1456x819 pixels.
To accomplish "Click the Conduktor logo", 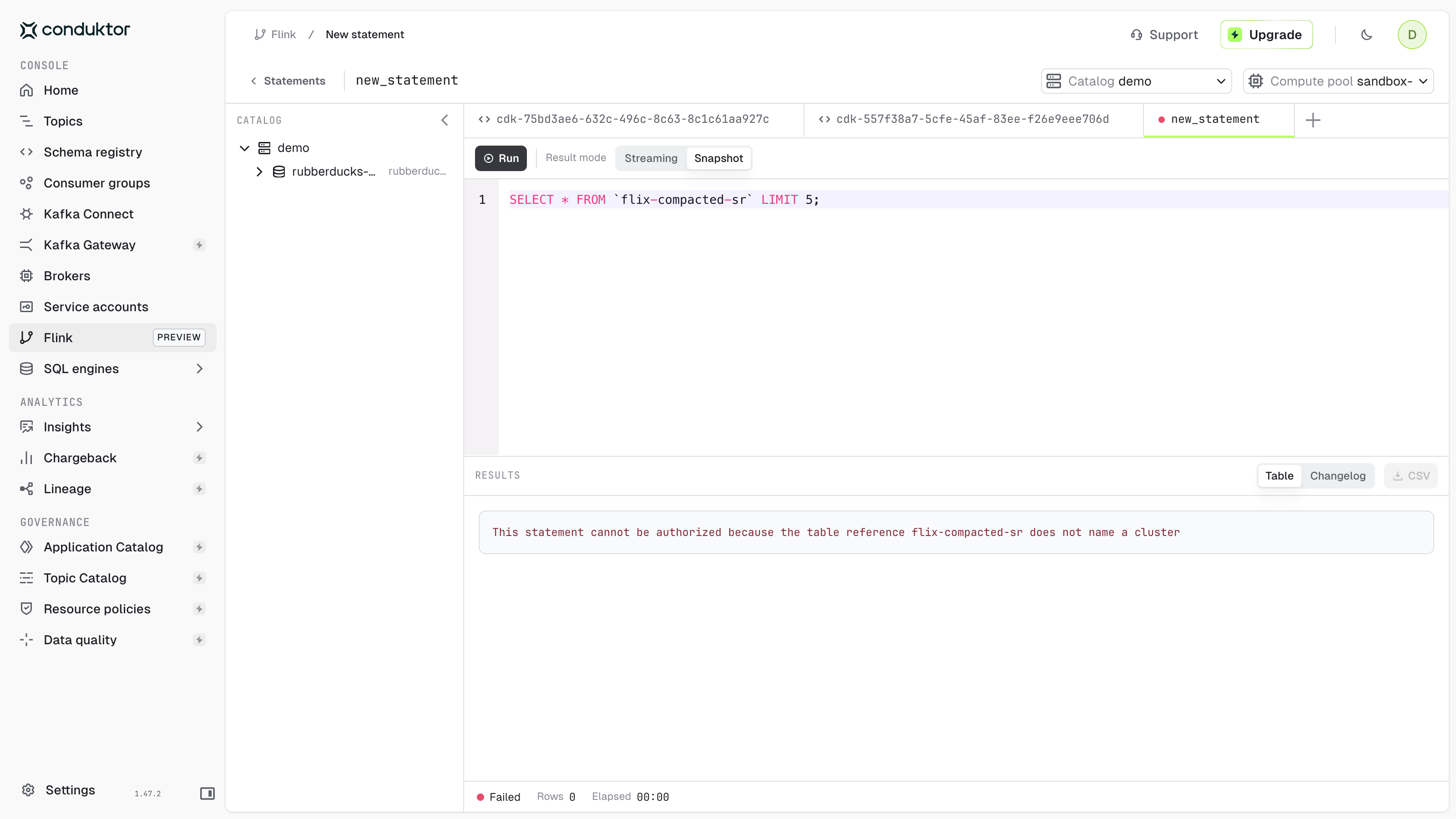I will (75, 30).
